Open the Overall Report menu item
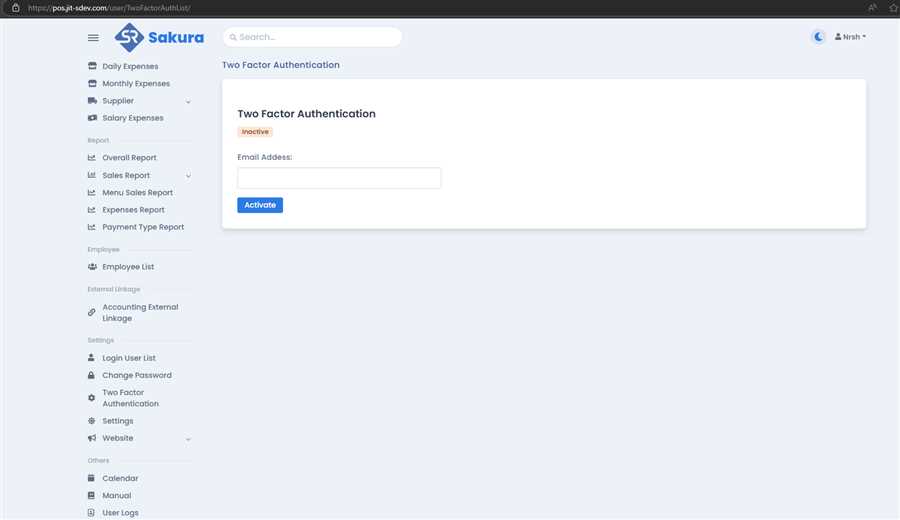The width and height of the screenshot is (900, 520). coord(129,158)
